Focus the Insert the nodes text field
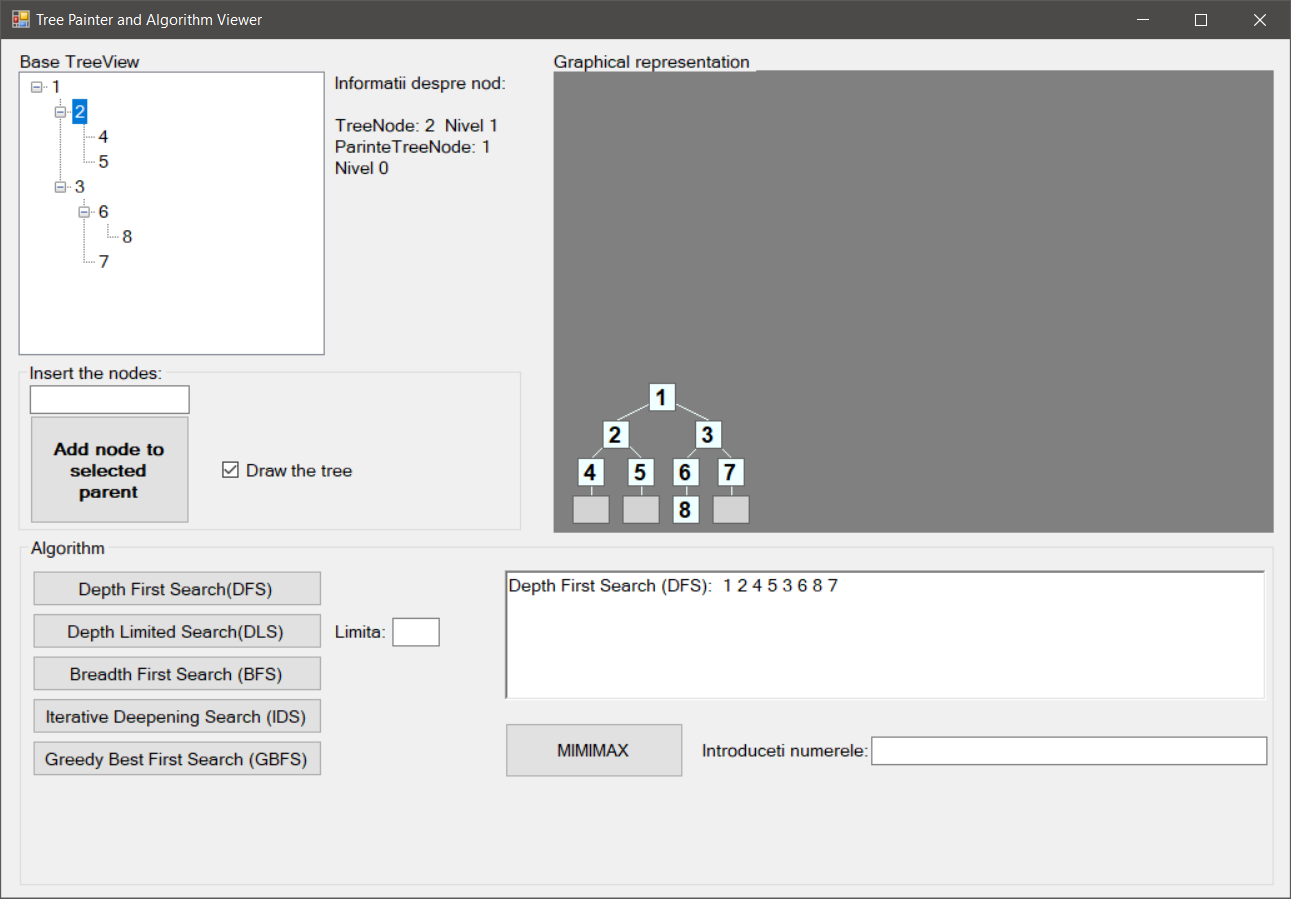This screenshot has width=1291, height=899. tap(109, 400)
